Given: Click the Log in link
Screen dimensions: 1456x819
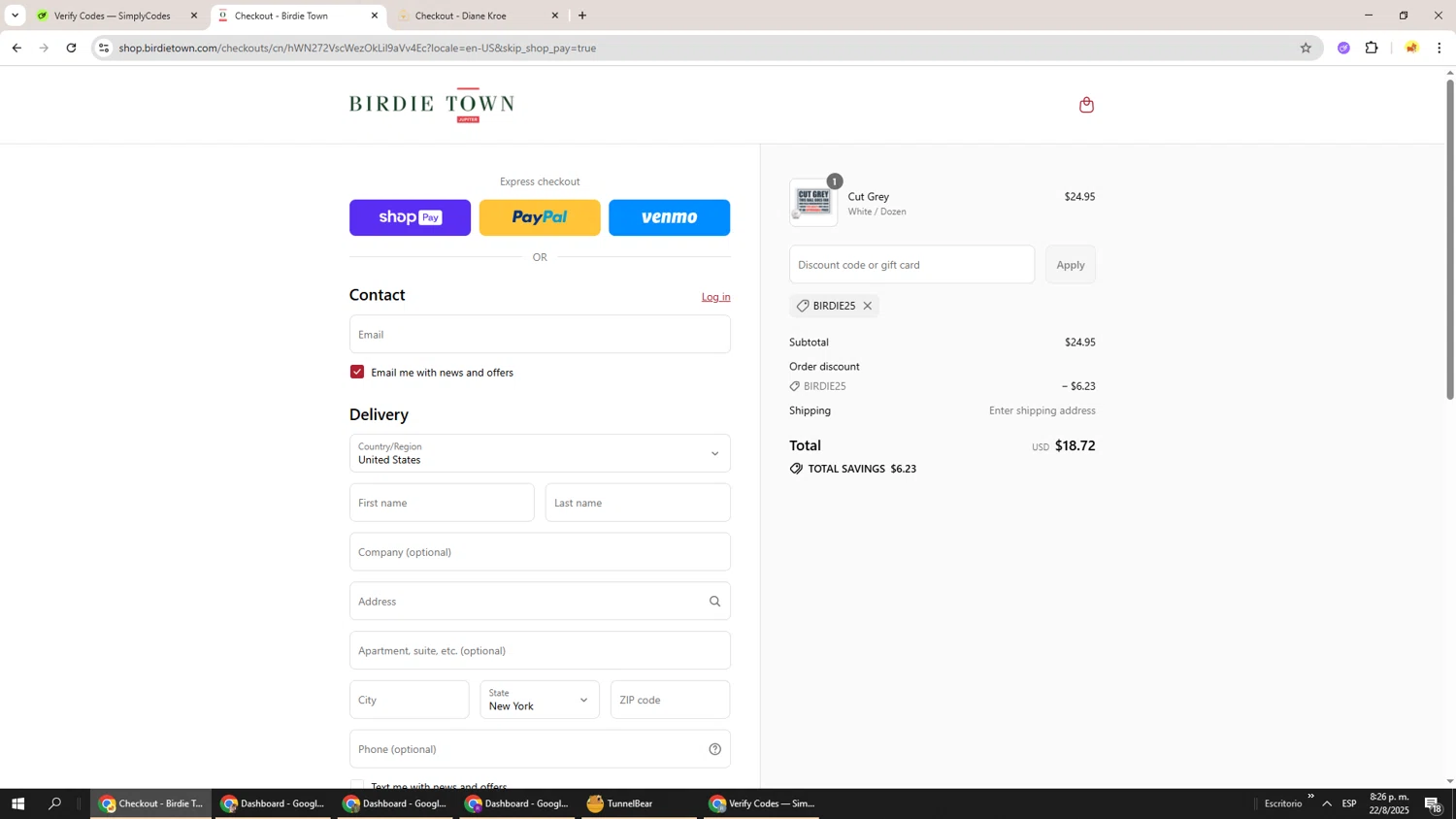Looking at the screenshot, I should (716, 297).
